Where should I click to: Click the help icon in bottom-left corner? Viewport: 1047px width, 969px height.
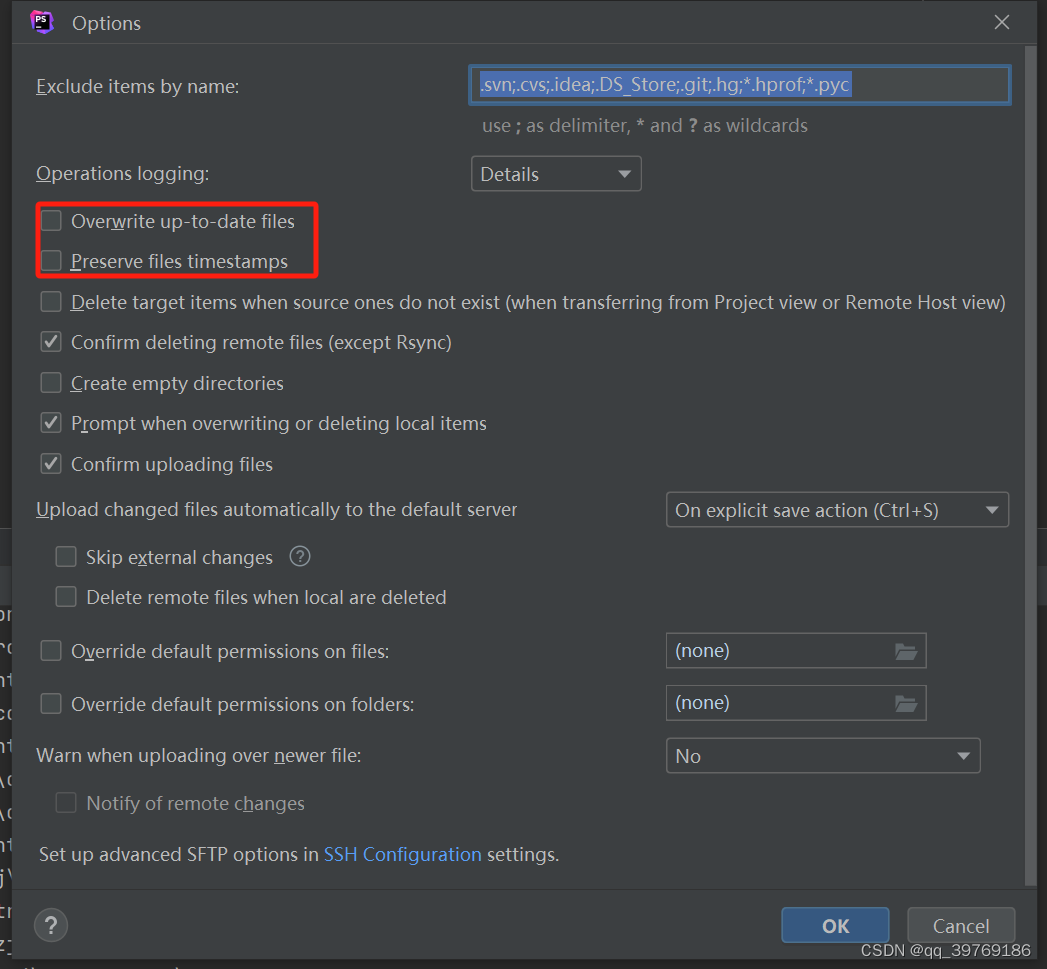click(50, 925)
